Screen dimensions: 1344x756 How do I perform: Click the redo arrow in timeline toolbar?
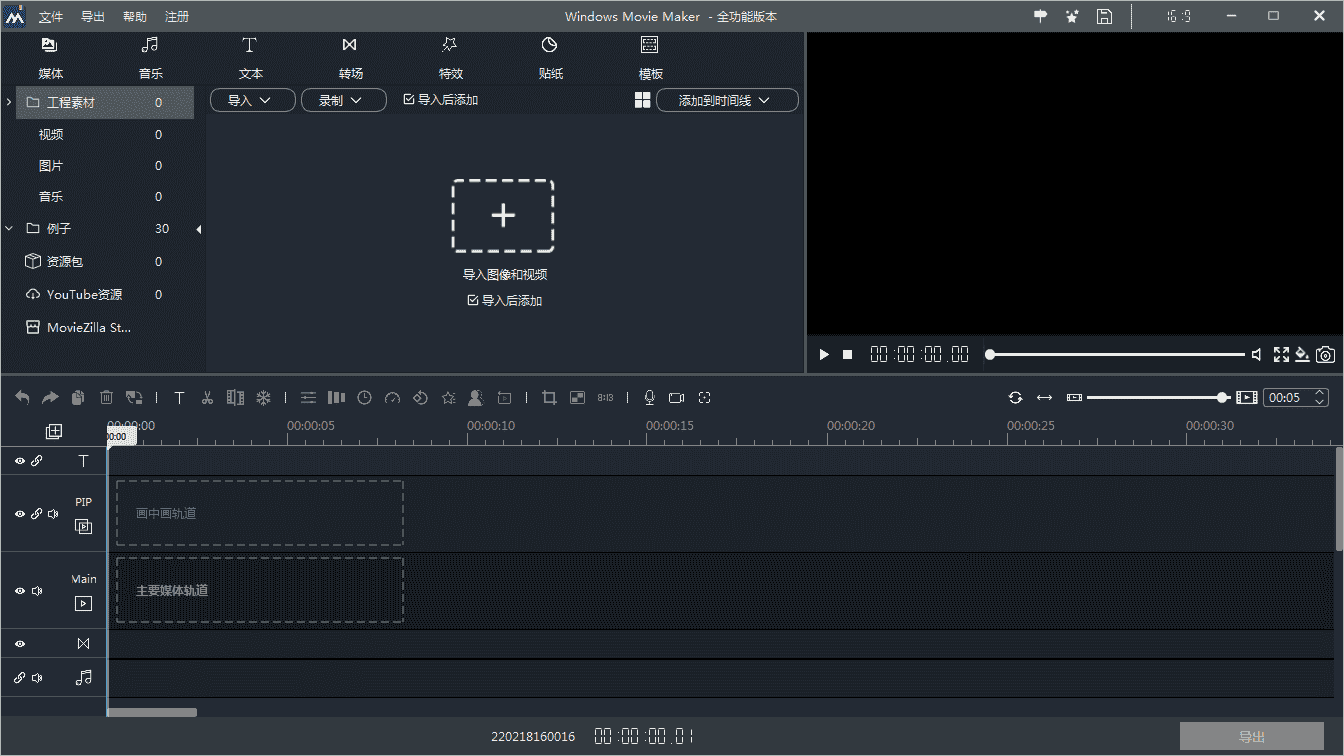(x=50, y=398)
